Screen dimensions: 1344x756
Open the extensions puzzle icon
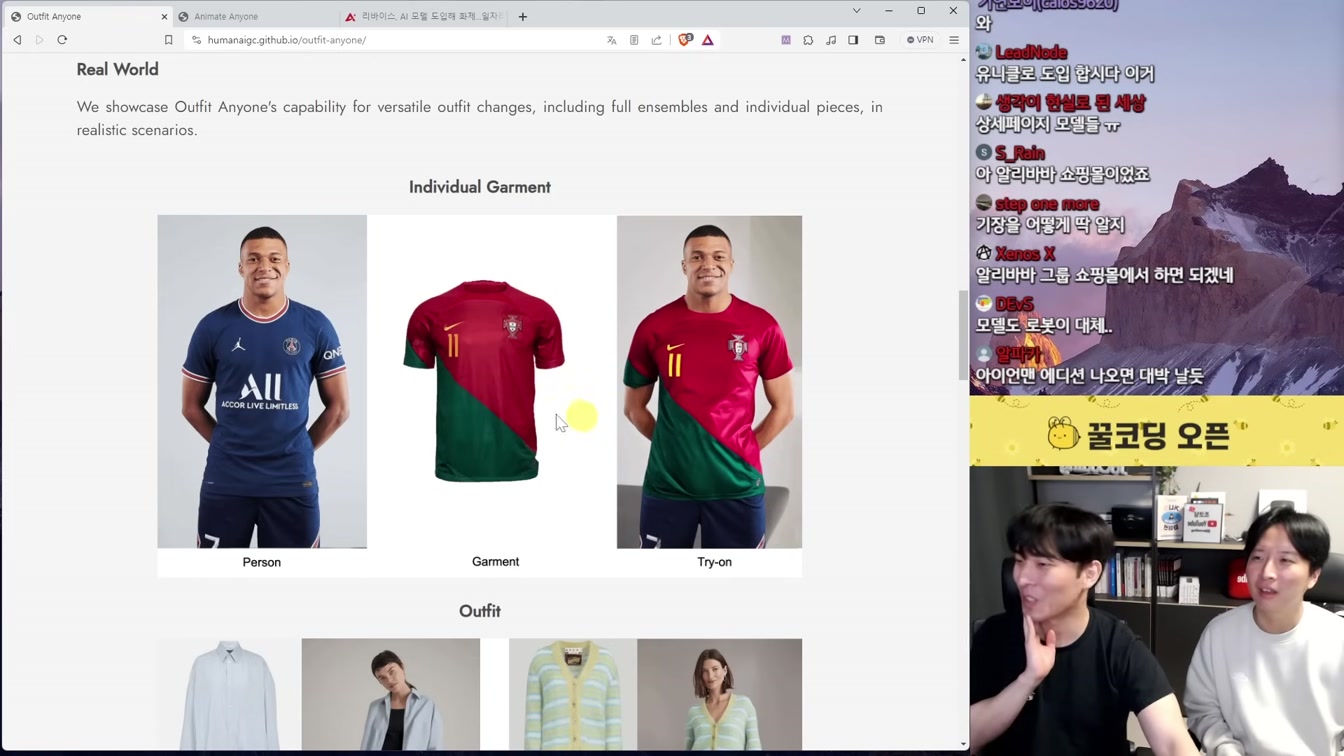pos(808,40)
